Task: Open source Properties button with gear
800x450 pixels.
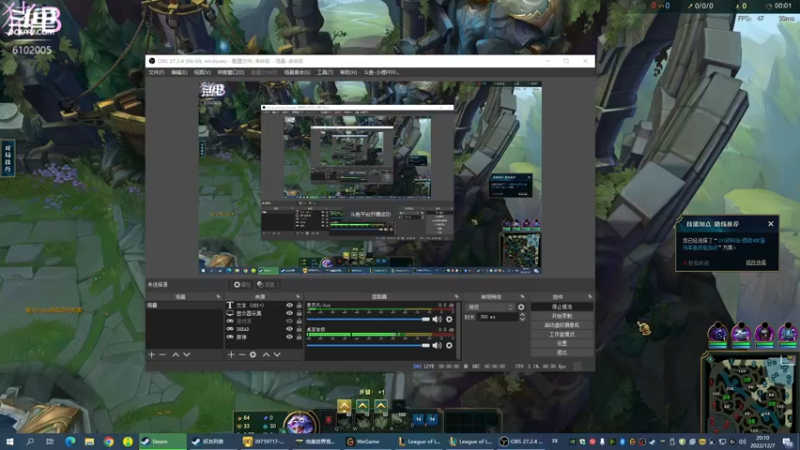Action: point(242,285)
